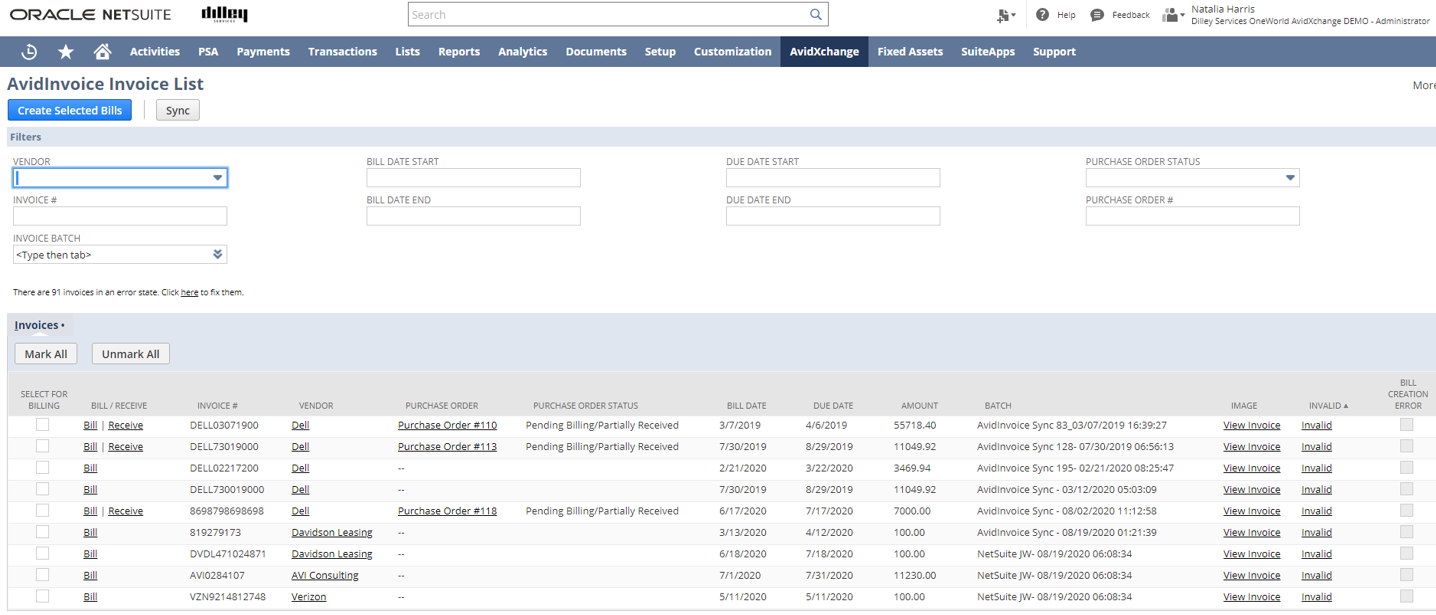Open the Analytics menu
This screenshot has height=615, width=1436.
523,52
